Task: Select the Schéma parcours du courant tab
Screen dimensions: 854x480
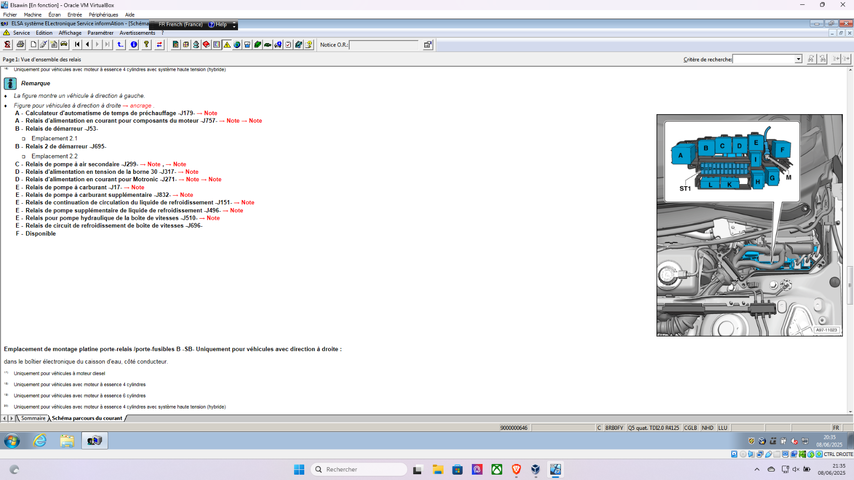Action: coord(87,418)
